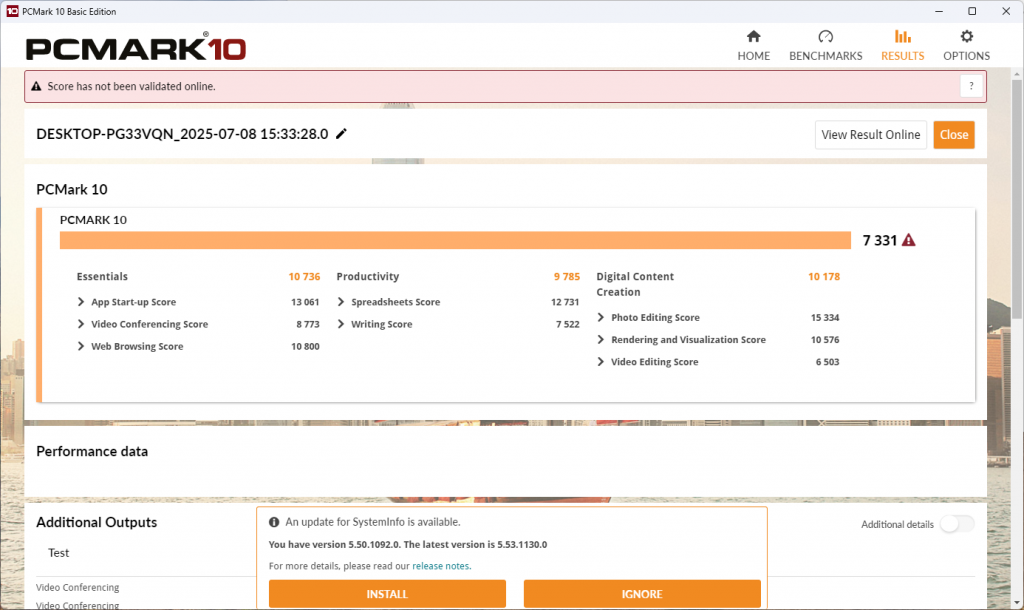Viewport: 1024px width, 610px height.
Task: Click IGNORE on the update prompt
Action: click(641, 594)
